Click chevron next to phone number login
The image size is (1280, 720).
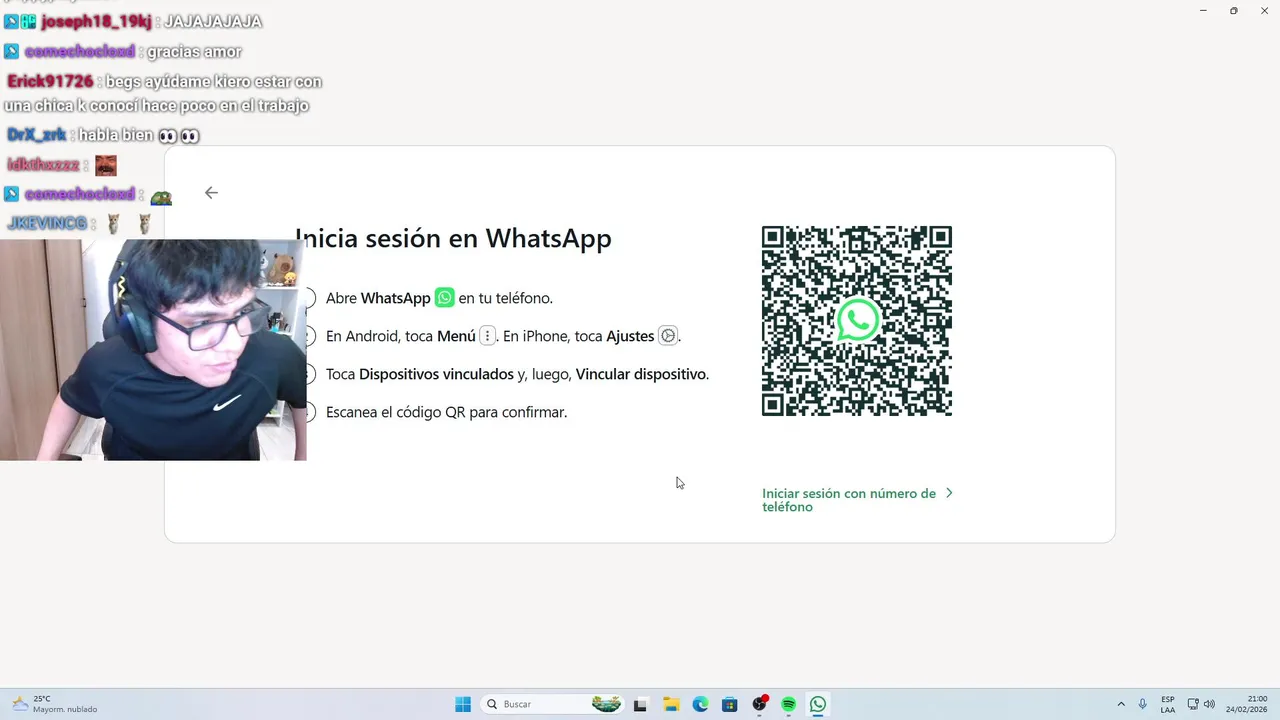949,493
